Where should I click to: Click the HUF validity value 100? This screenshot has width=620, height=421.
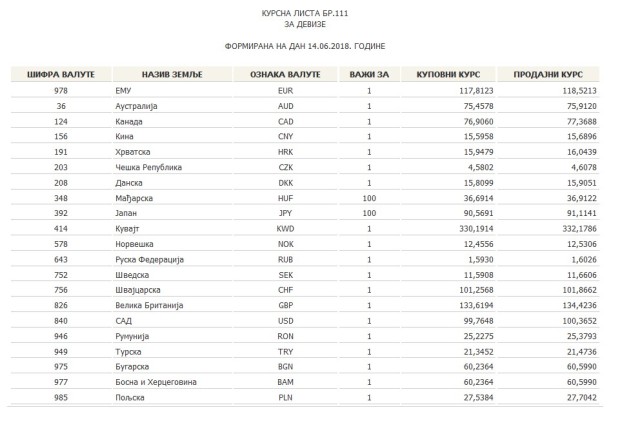point(369,198)
